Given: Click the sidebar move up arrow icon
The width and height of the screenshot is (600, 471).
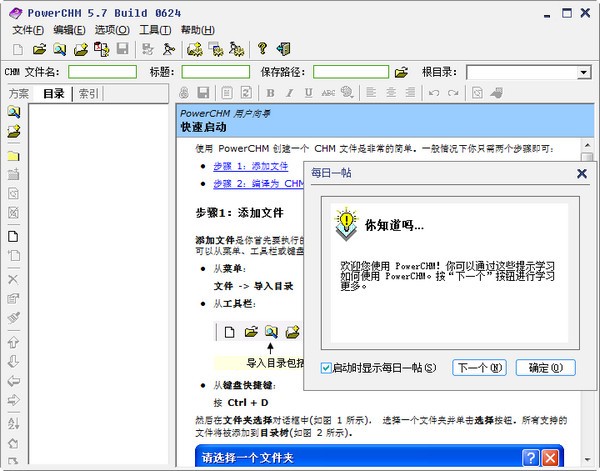Looking at the screenshot, I should (13, 342).
